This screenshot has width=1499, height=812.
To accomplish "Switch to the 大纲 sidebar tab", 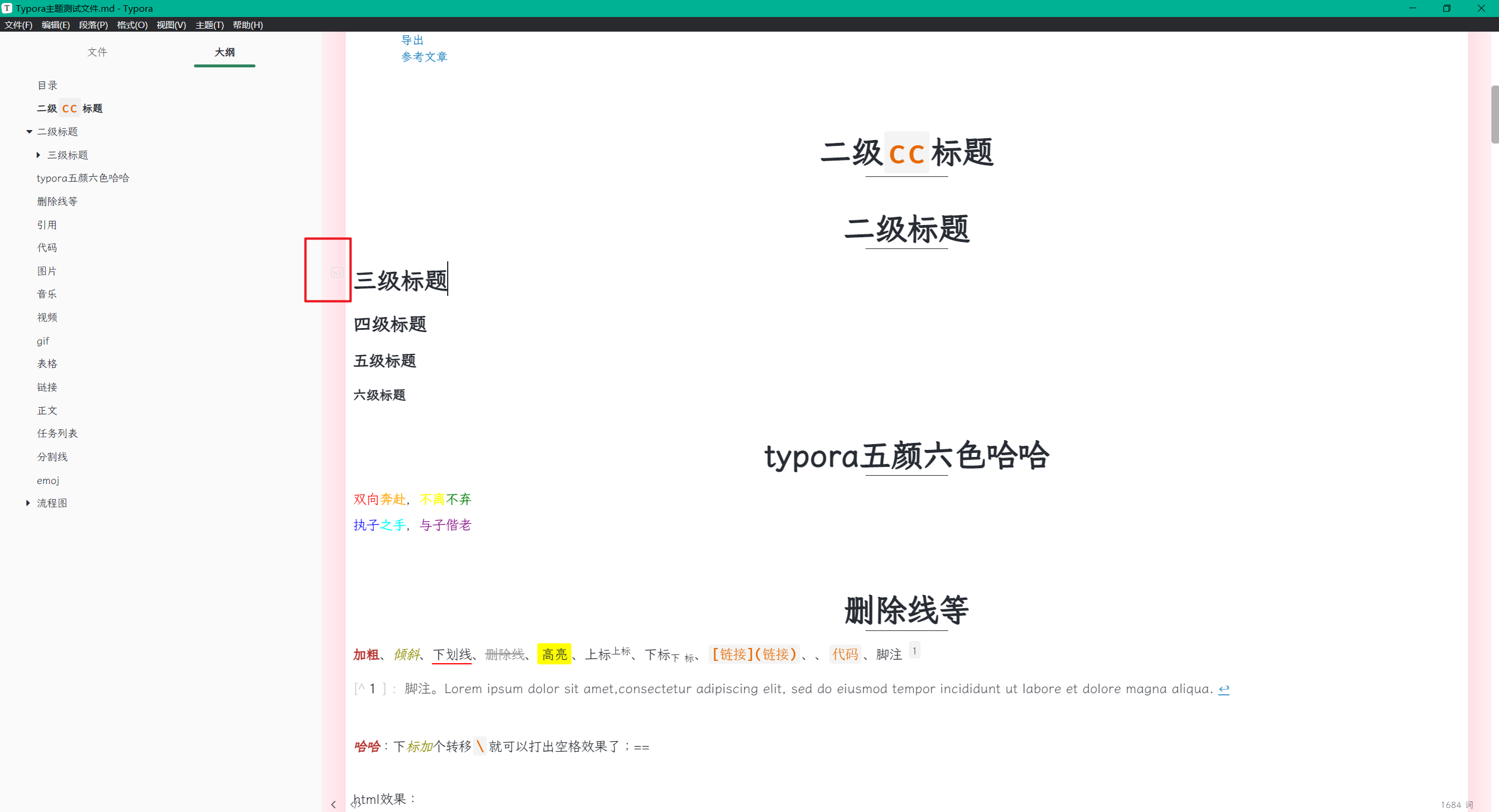I will [224, 52].
